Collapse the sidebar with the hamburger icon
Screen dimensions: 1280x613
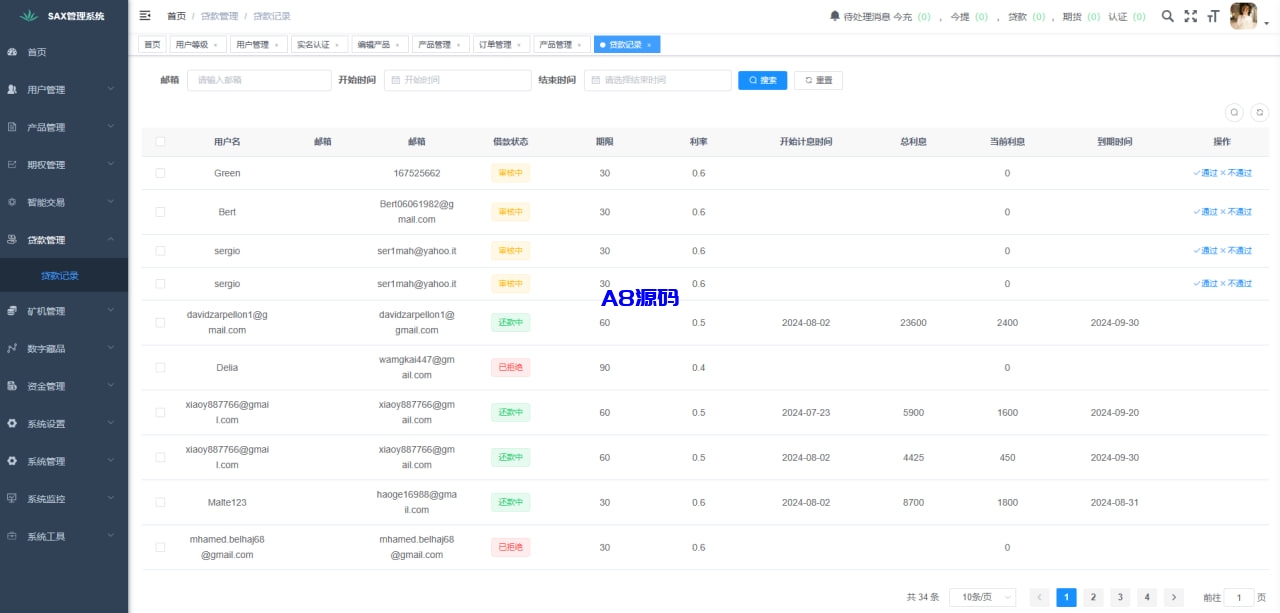[145, 16]
